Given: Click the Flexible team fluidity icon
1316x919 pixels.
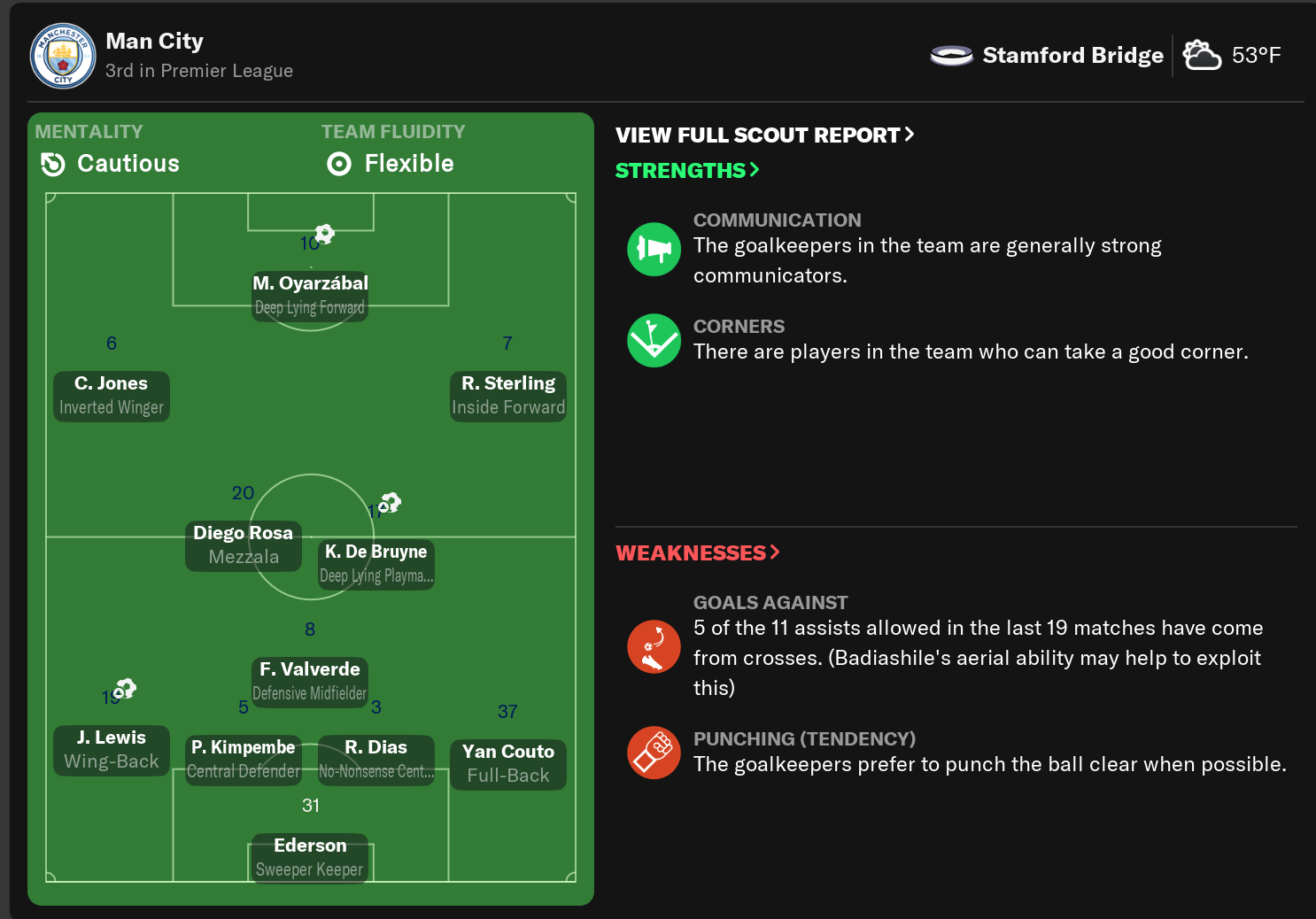Looking at the screenshot, I should pyautogui.click(x=339, y=164).
